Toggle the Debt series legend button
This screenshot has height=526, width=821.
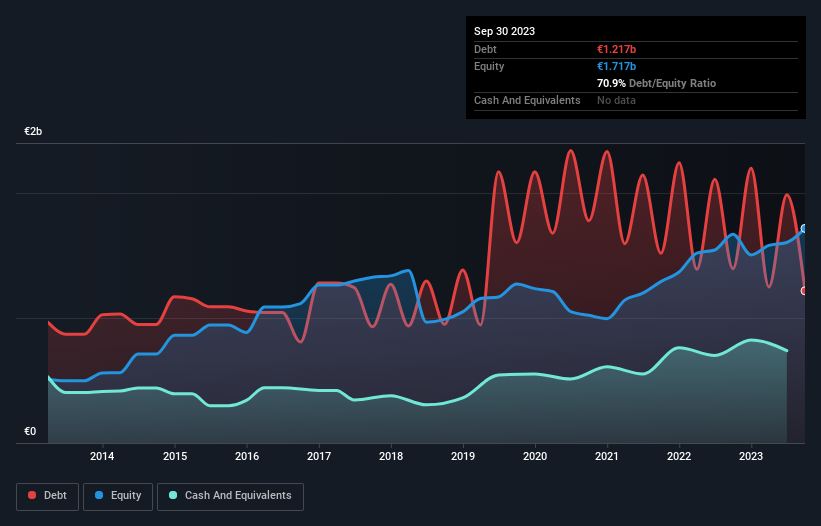click(48, 496)
